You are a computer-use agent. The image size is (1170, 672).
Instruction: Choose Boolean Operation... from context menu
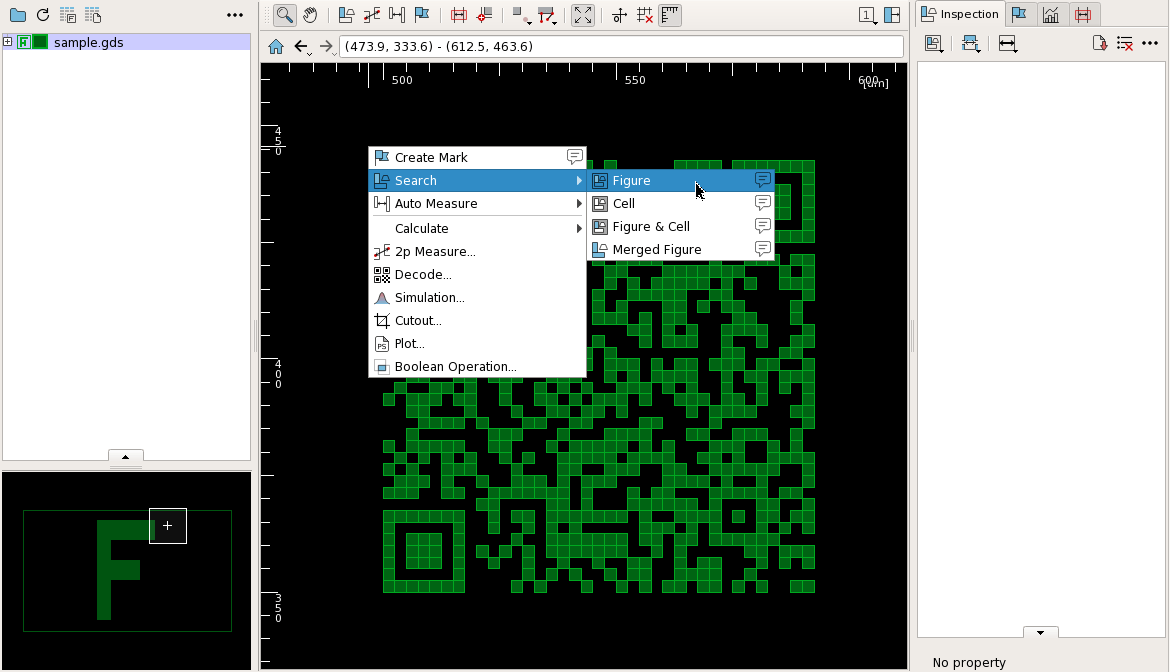[478, 367]
